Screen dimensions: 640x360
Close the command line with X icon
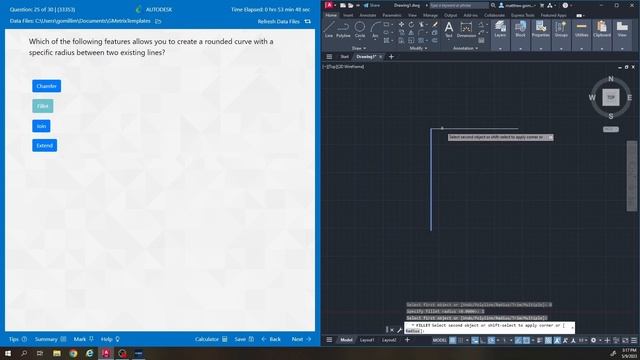pyautogui.click(x=392, y=330)
